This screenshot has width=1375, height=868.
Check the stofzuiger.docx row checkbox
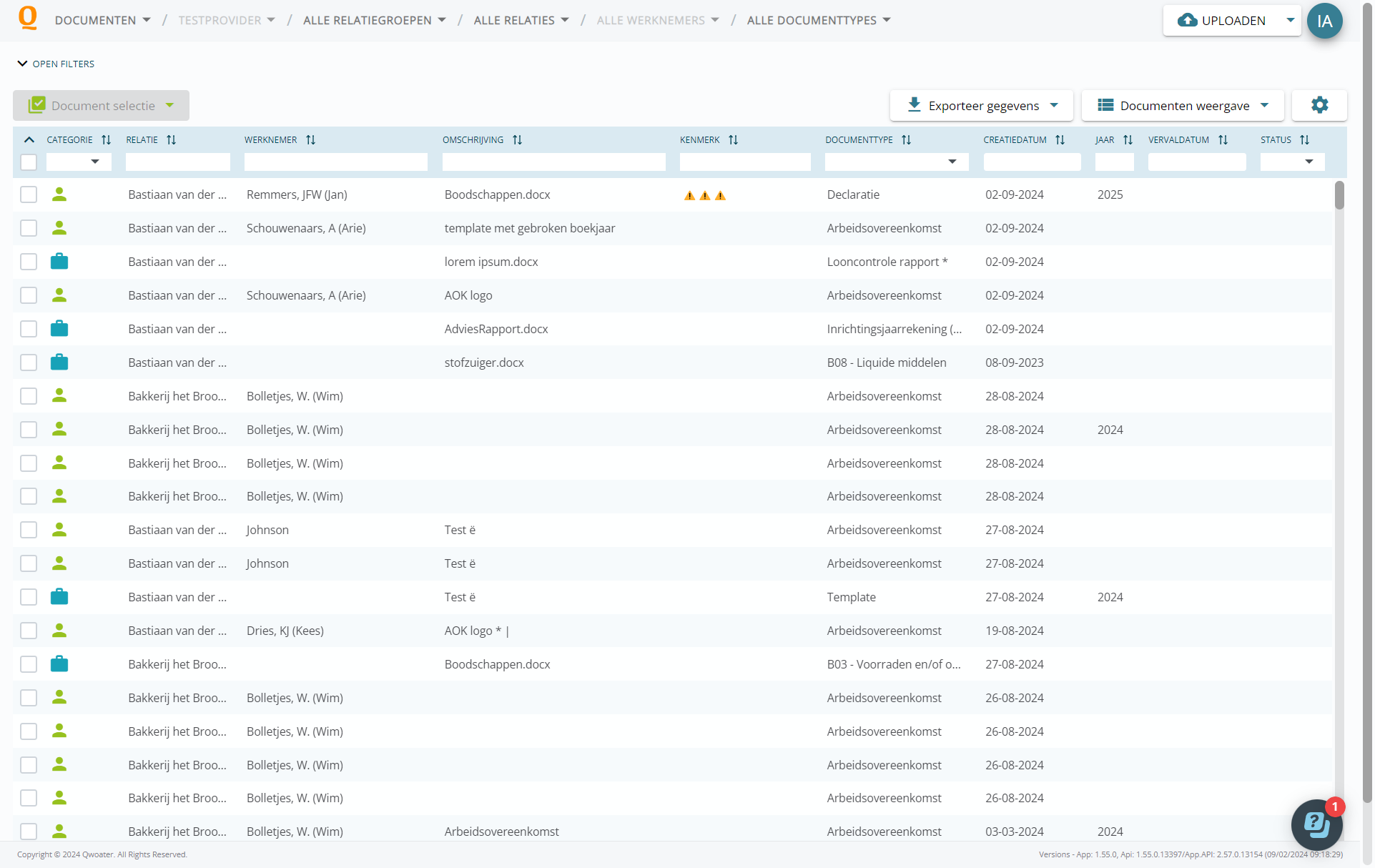[x=29, y=363]
